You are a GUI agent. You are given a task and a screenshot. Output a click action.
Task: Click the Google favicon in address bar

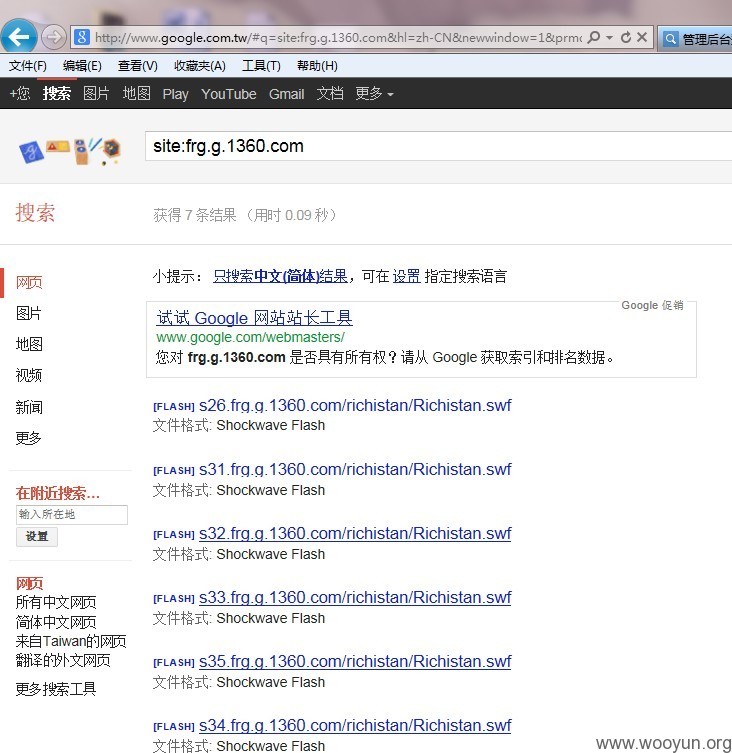(x=82, y=37)
